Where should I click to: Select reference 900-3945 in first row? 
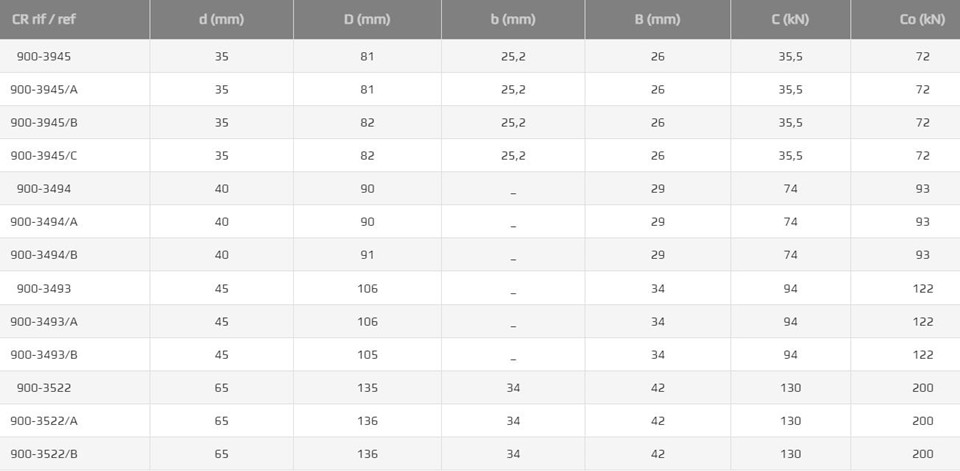pos(43,56)
